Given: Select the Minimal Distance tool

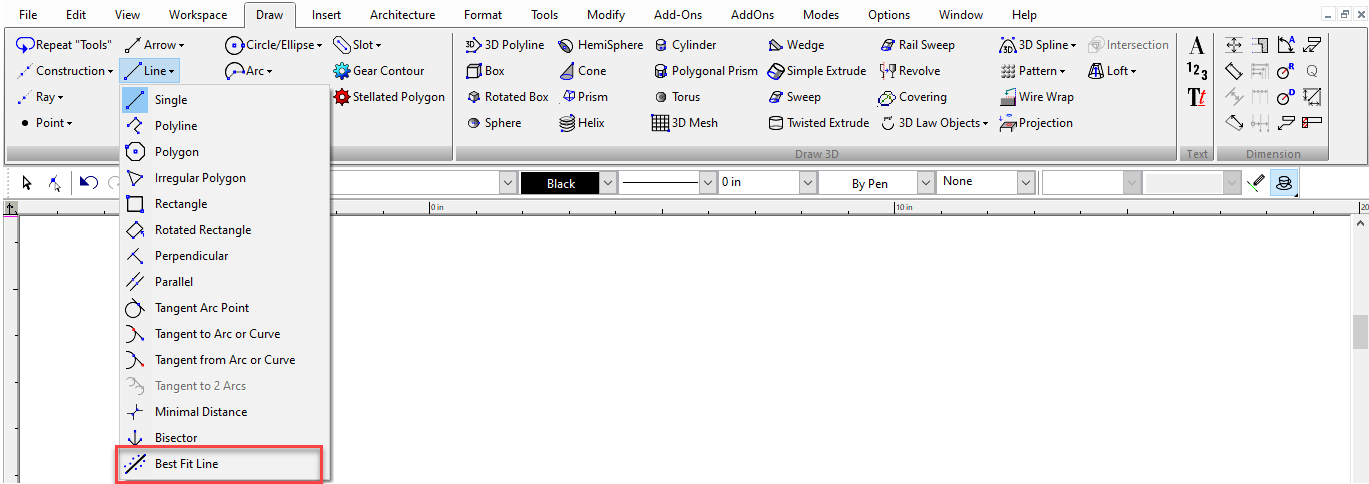Looking at the screenshot, I should point(224,412).
